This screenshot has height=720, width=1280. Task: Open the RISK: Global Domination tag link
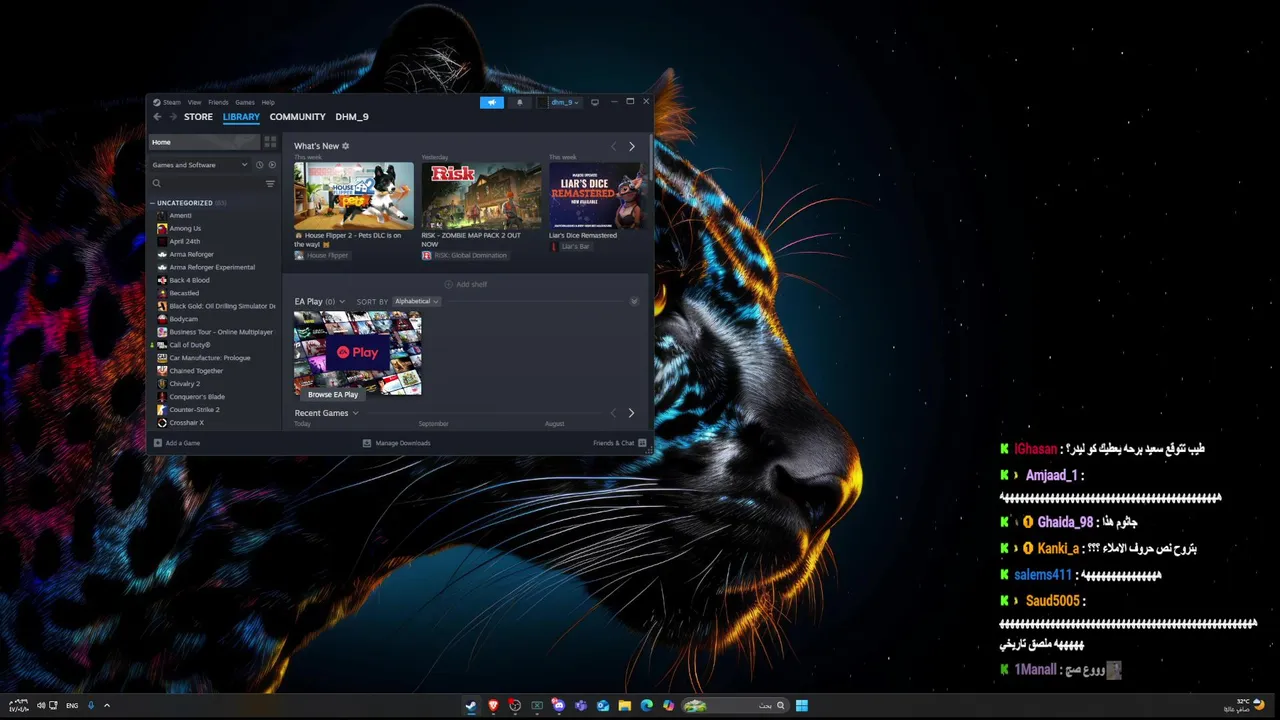pos(464,255)
